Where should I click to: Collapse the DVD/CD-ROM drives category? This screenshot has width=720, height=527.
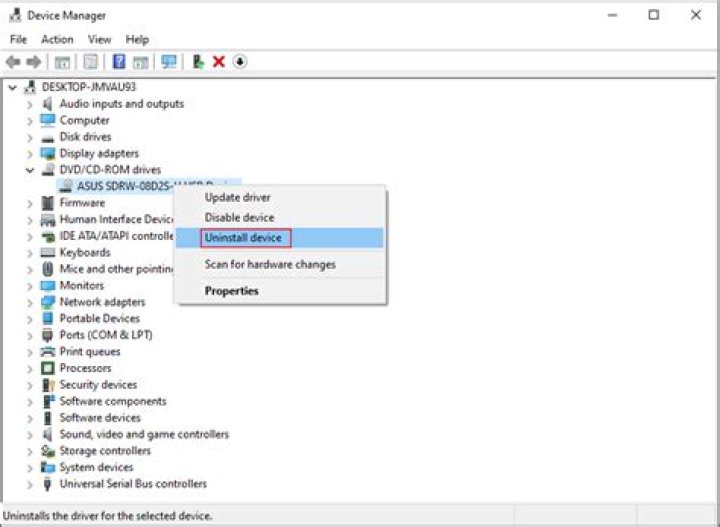[30, 170]
